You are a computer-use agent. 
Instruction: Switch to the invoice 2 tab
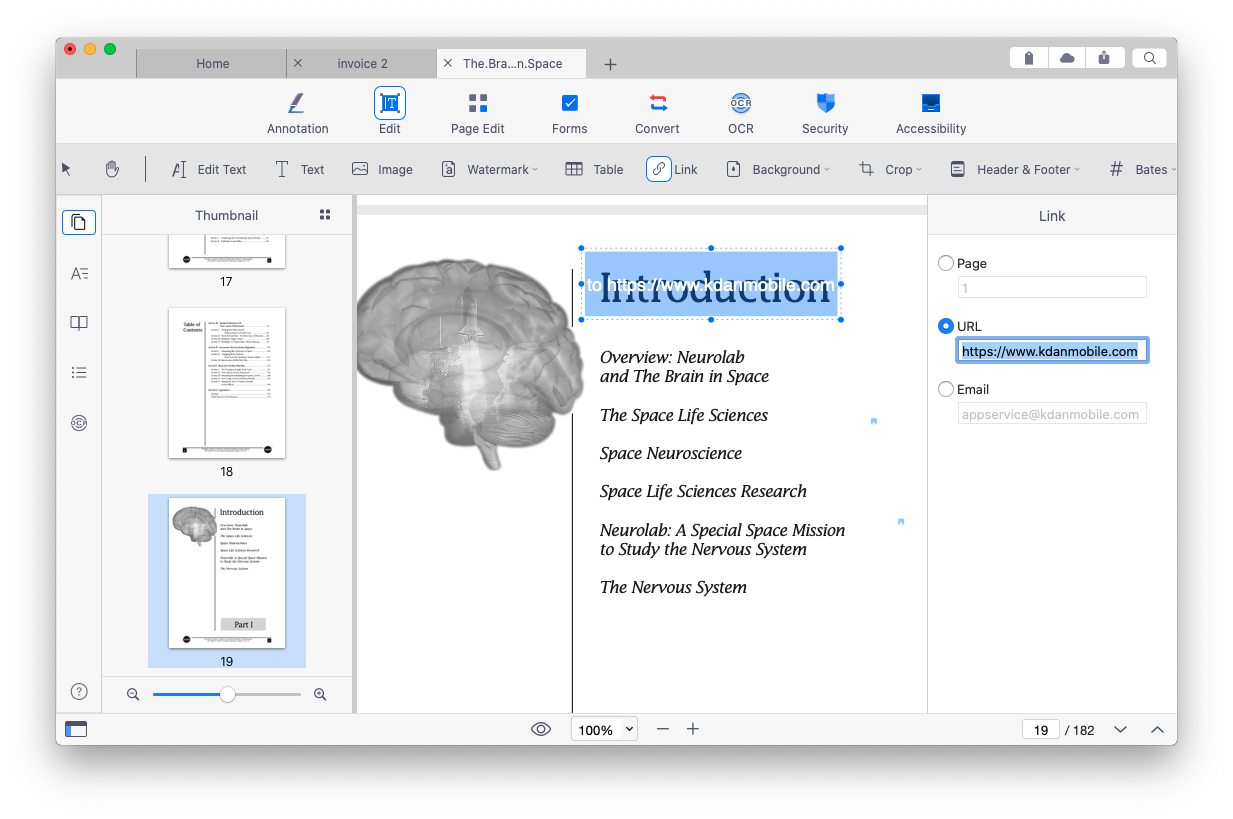[363, 63]
